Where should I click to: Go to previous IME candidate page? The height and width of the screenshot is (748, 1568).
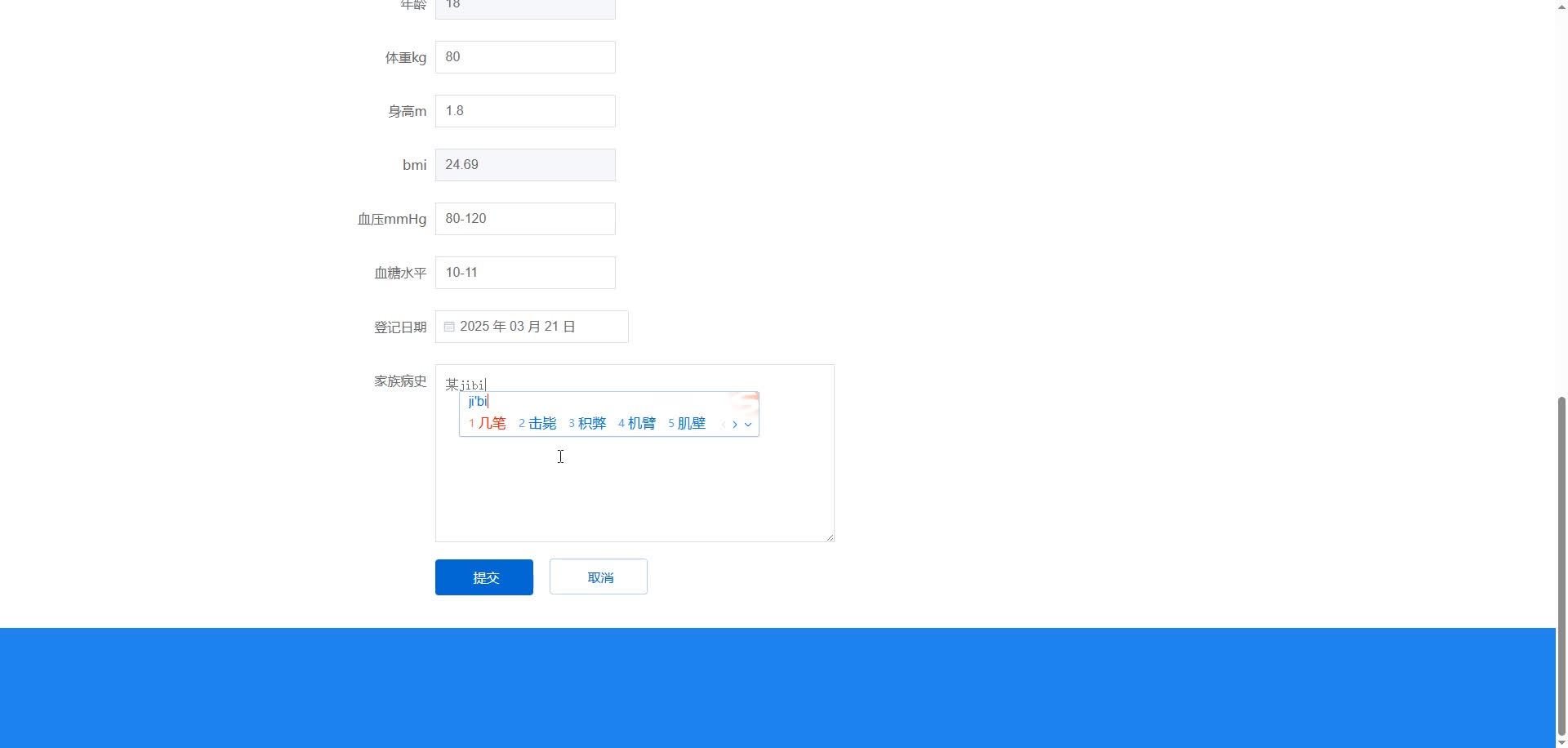[x=723, y=424]
